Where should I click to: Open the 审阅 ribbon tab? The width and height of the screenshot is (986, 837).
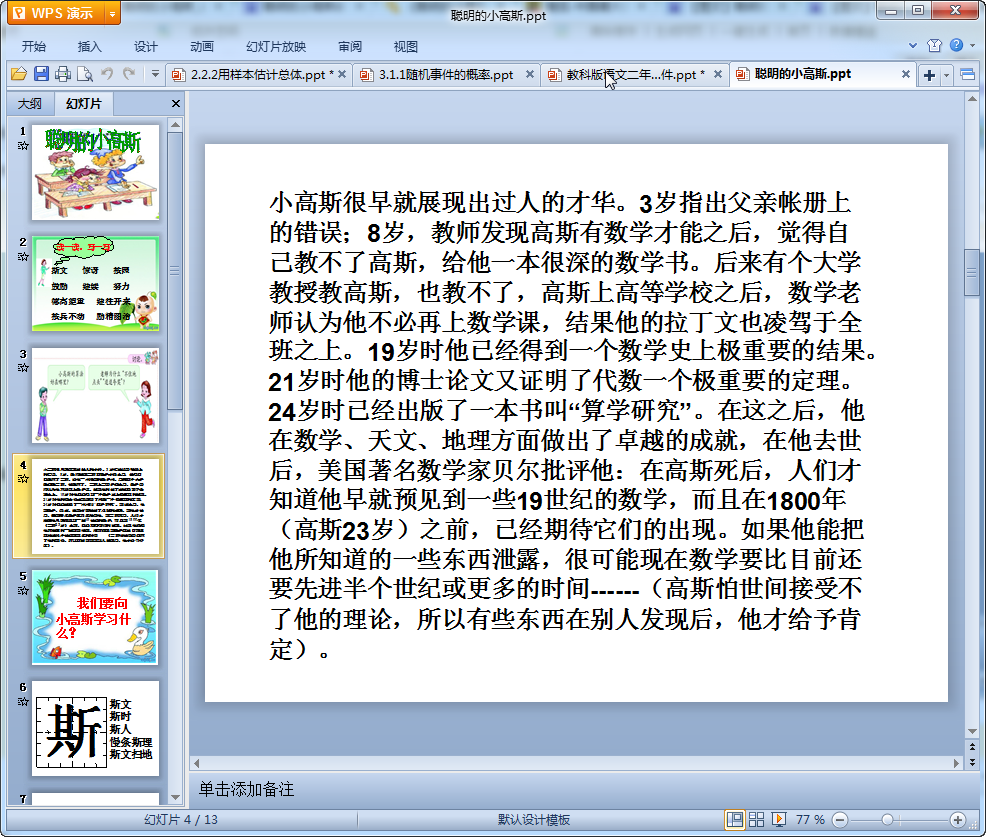pyautogui.click(x=350, y=47)
